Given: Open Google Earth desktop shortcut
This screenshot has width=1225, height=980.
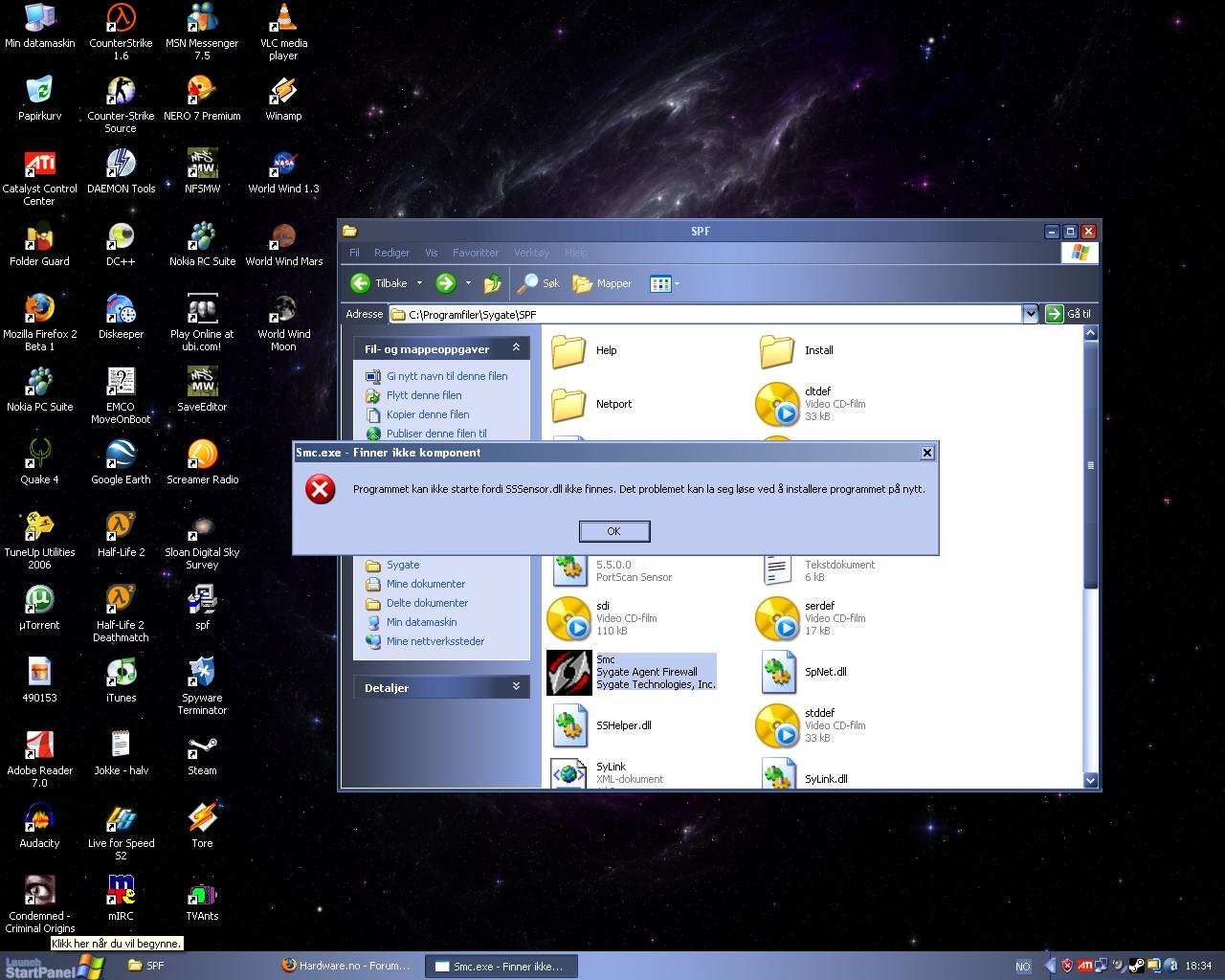Looking at the screenshot, I should point(121,462).
